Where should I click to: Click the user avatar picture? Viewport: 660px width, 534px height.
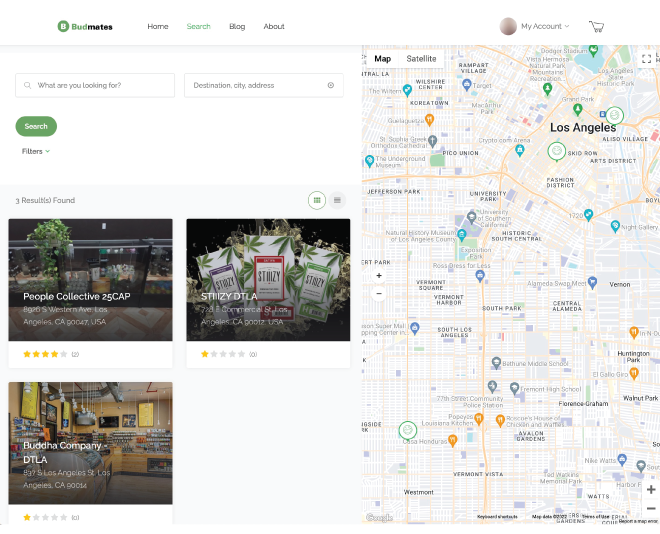click(508, 27)
